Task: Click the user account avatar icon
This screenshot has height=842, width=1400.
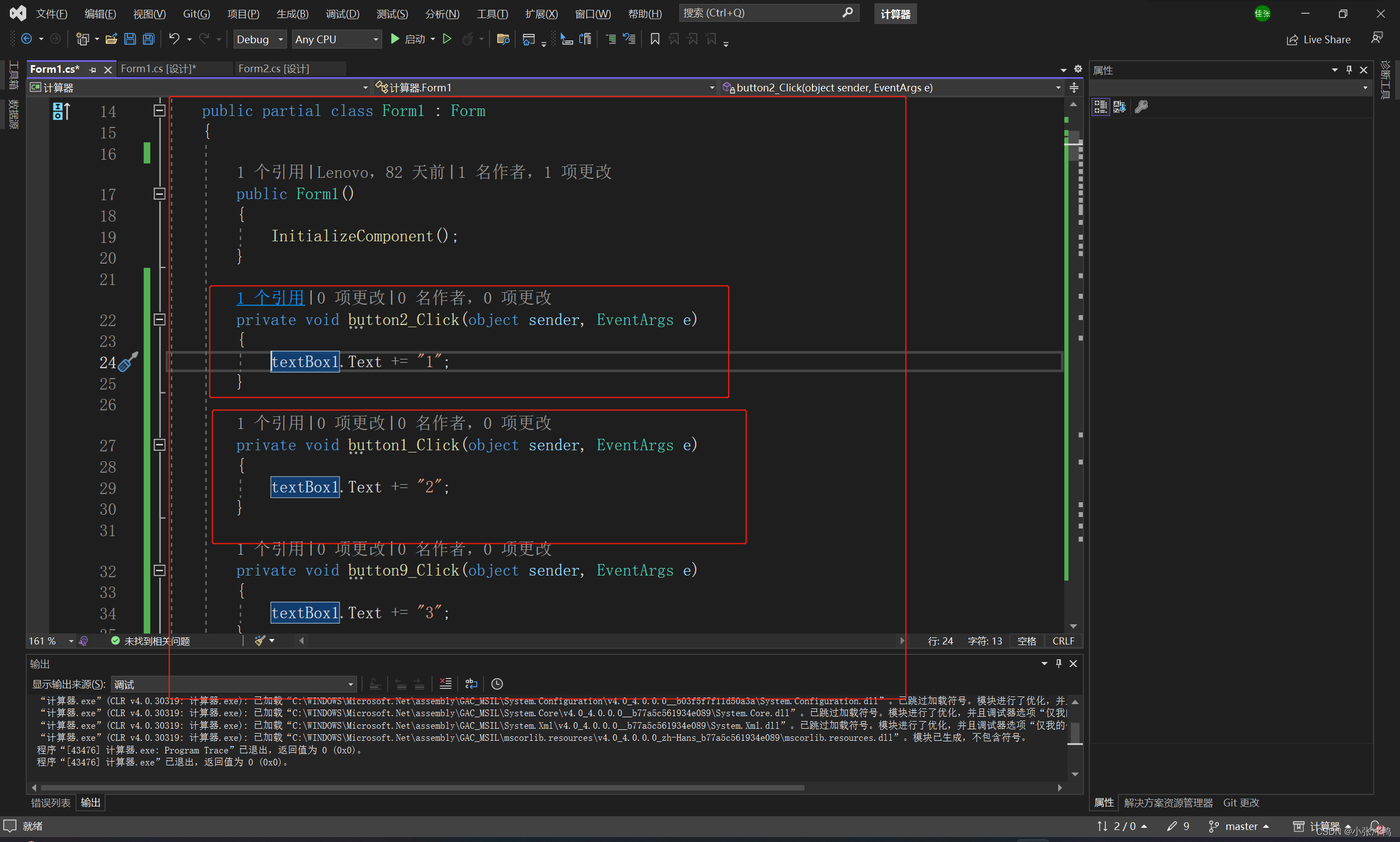Action: (1262, 13)
